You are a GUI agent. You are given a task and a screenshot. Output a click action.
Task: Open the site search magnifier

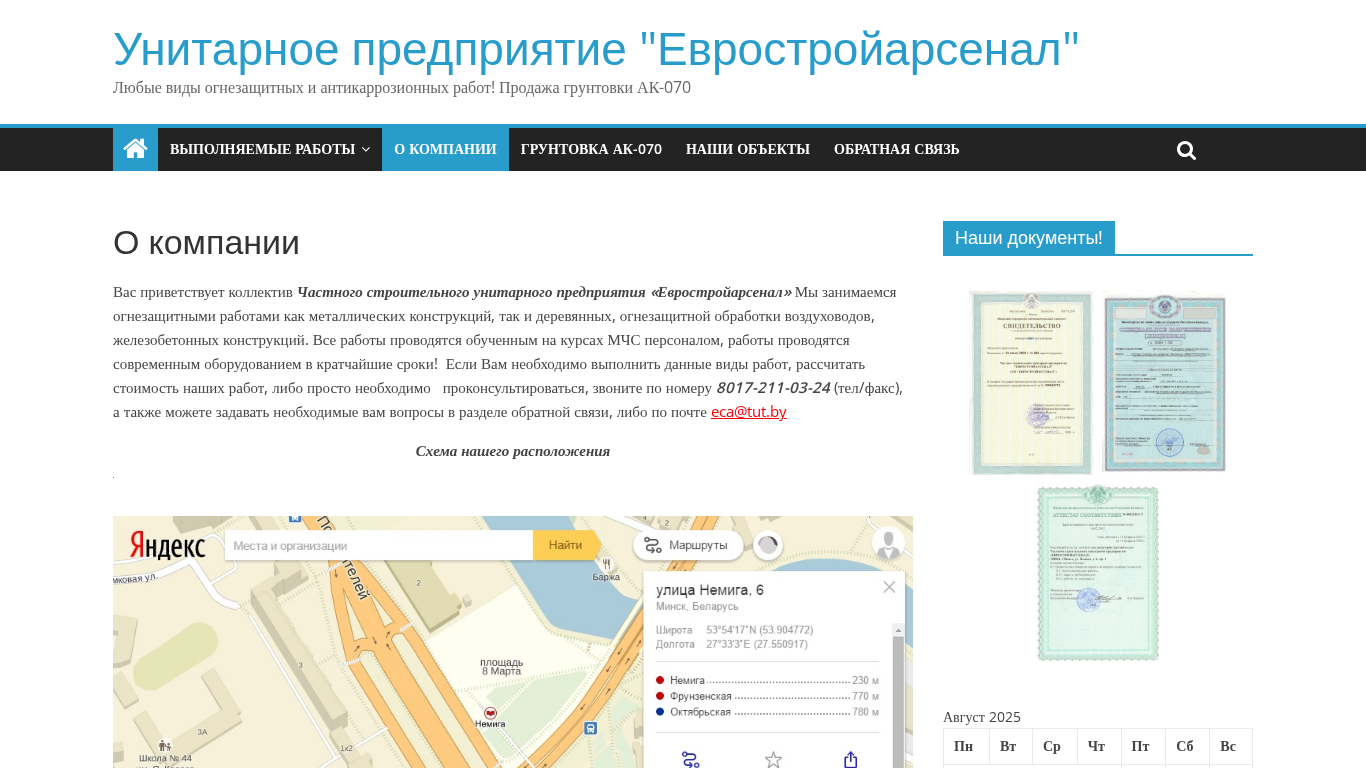1187,150
